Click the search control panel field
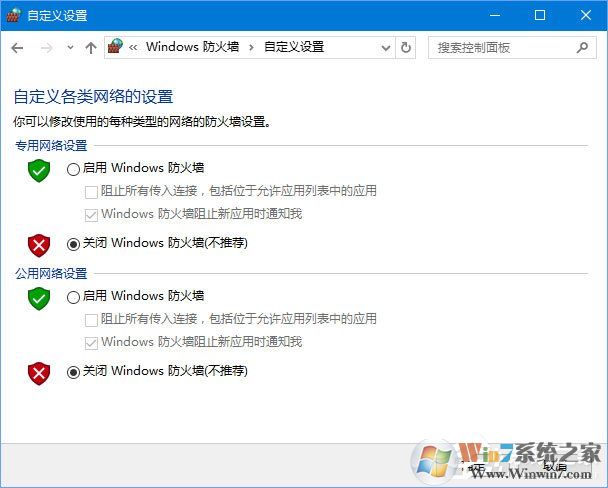The width and height of the screenshot is (608, 488). tap(512, 48)
